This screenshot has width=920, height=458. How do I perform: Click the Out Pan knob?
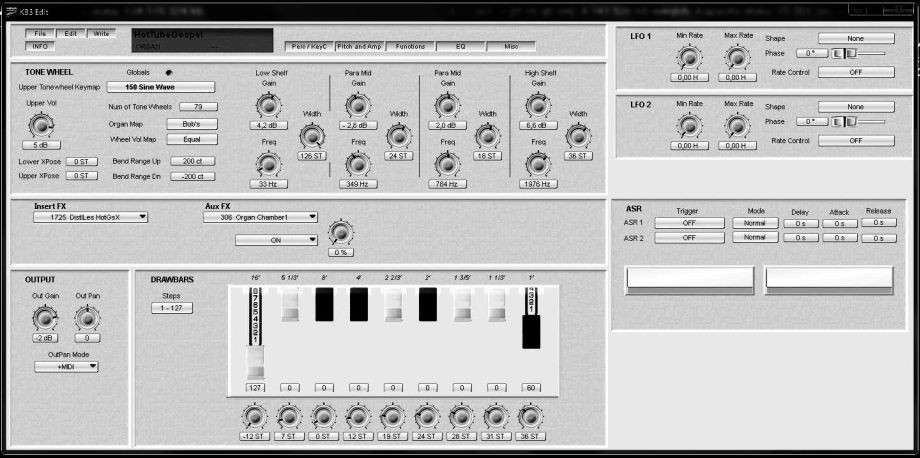pyautogui.click(x=87, y=318)
